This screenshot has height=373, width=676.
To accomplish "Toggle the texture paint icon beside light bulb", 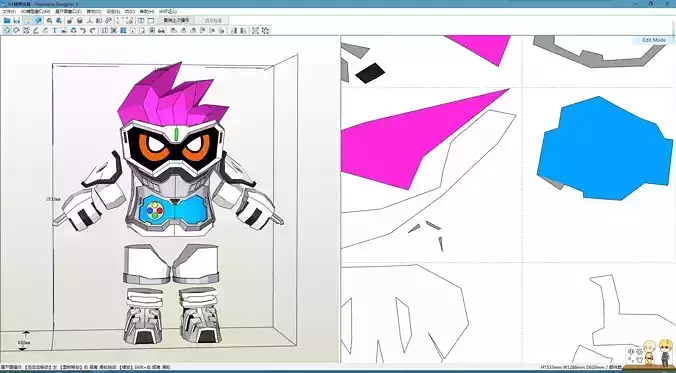I will 38,20.
